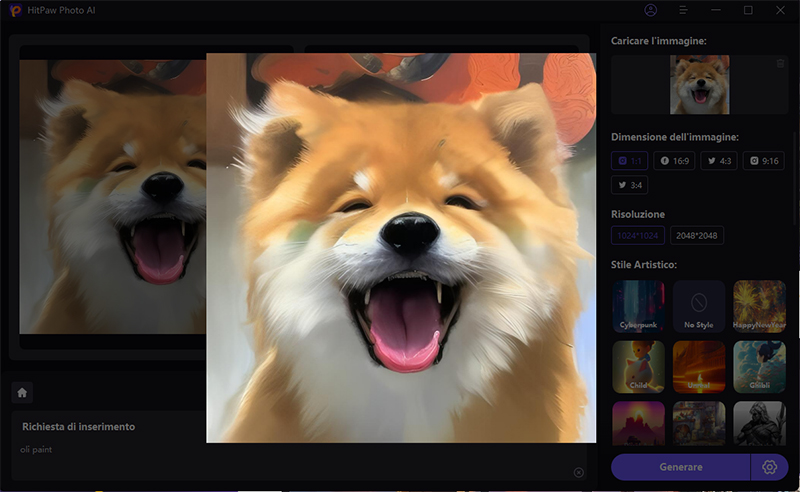800x492 pixels.
Task: Select the 16:9 image size option
Action: tap(674, 161)
